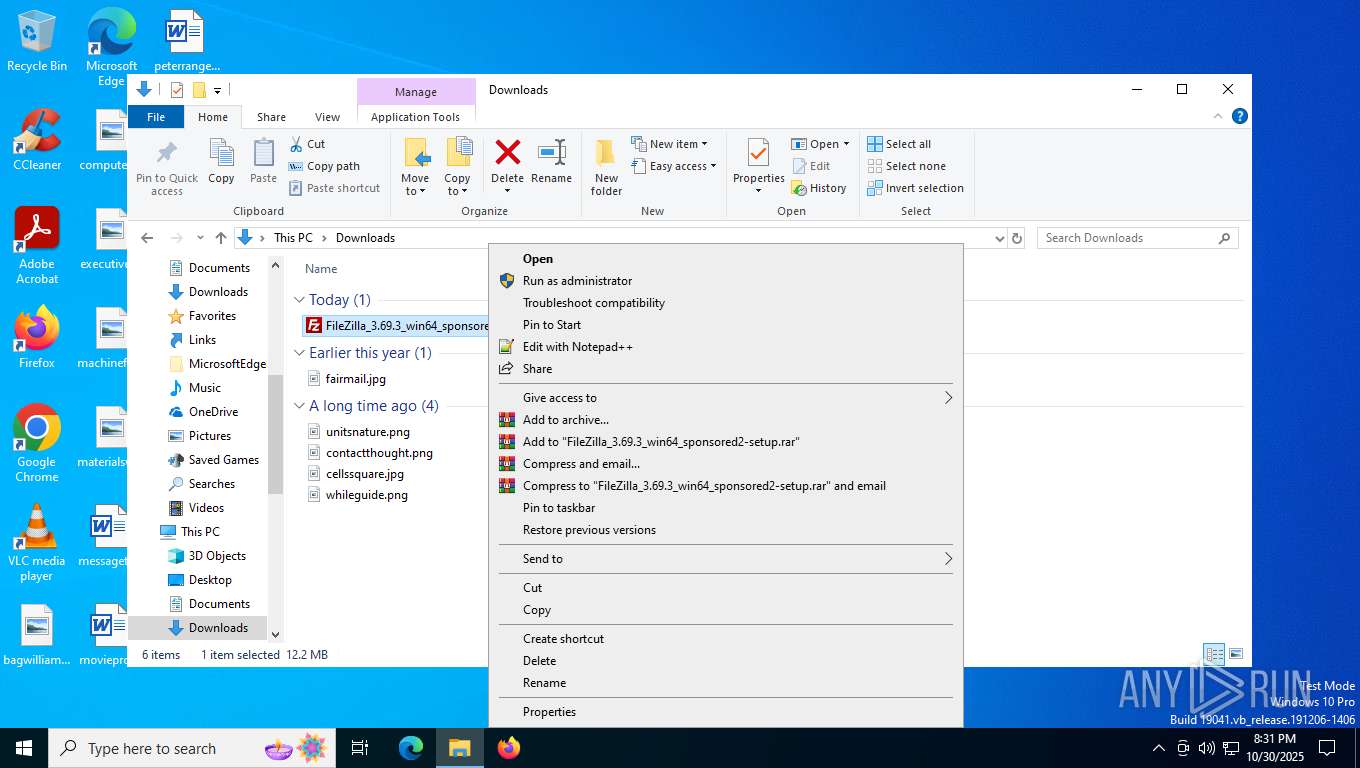Click Invert selection in ribbon

point(915,188)
